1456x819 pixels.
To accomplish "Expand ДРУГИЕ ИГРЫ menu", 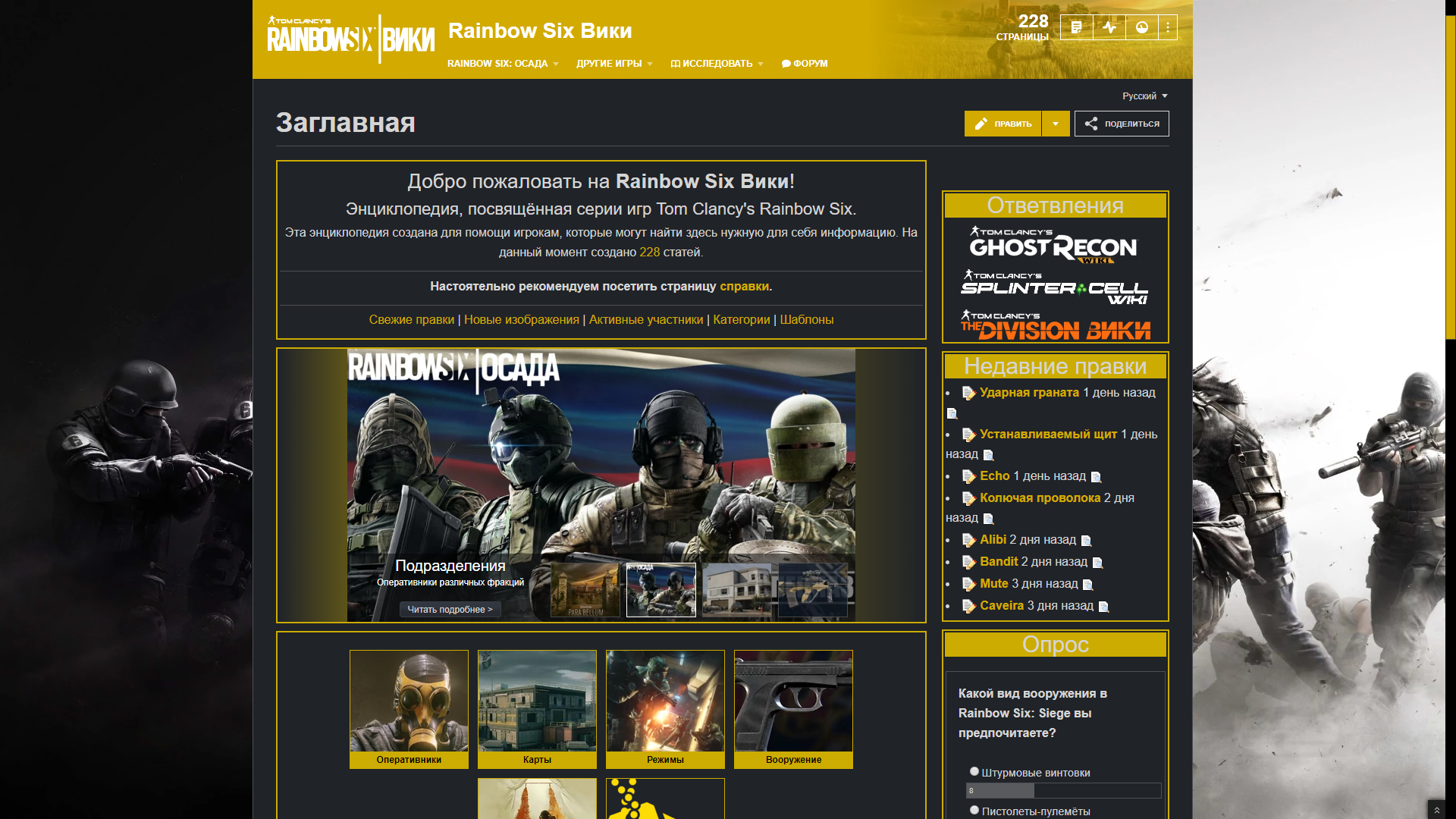I will pyautogui.click(x=614, y=64).
